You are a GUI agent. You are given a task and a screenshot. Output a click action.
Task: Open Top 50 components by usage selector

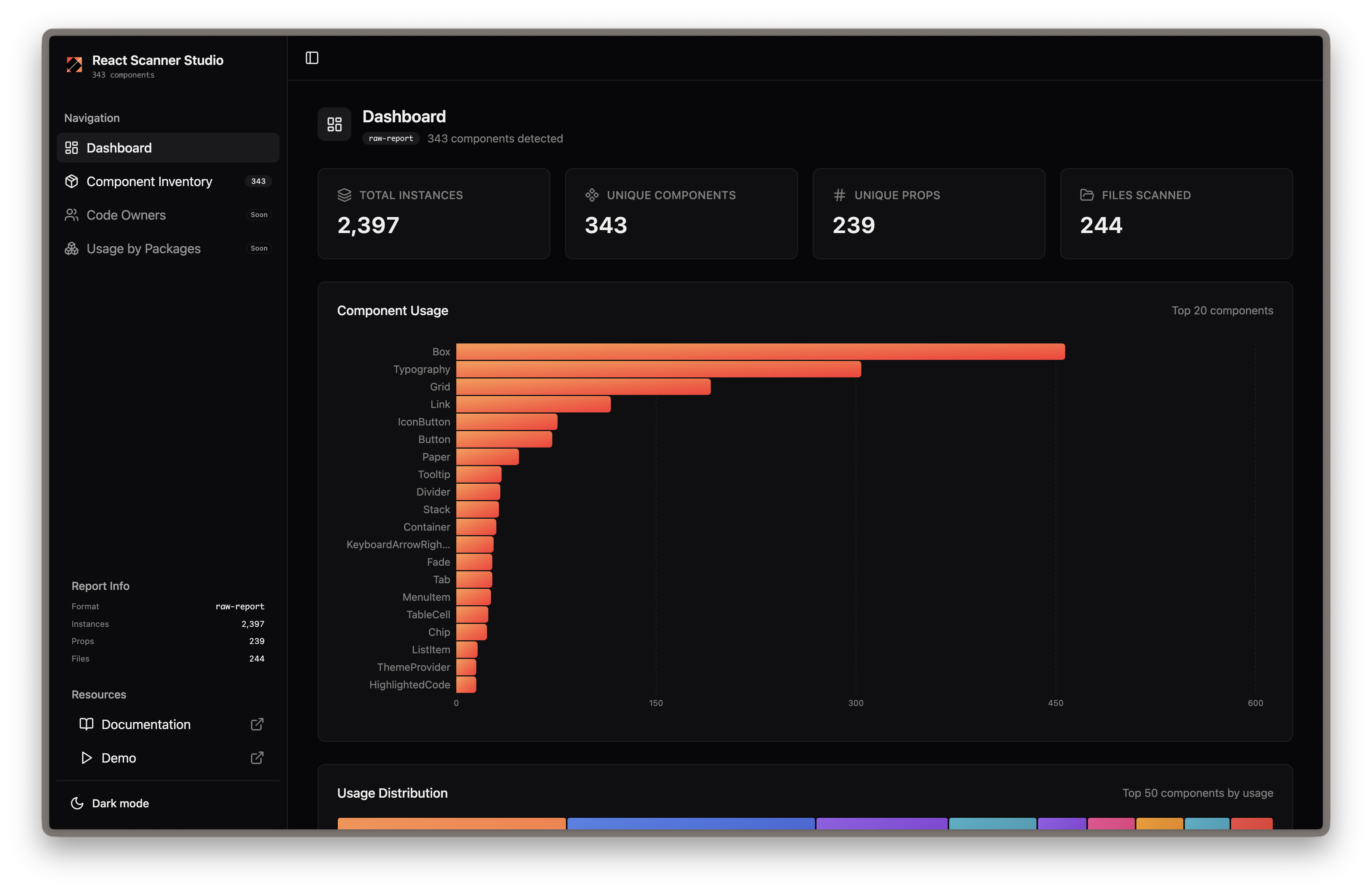pos(1197,793)
